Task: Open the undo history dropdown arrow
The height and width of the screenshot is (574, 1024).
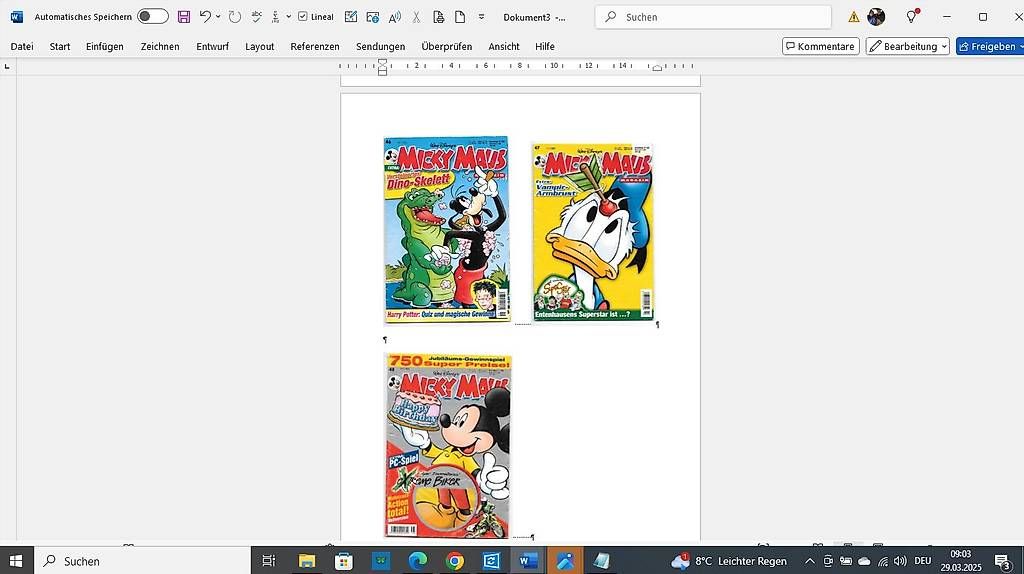Action: coord(218,17)
